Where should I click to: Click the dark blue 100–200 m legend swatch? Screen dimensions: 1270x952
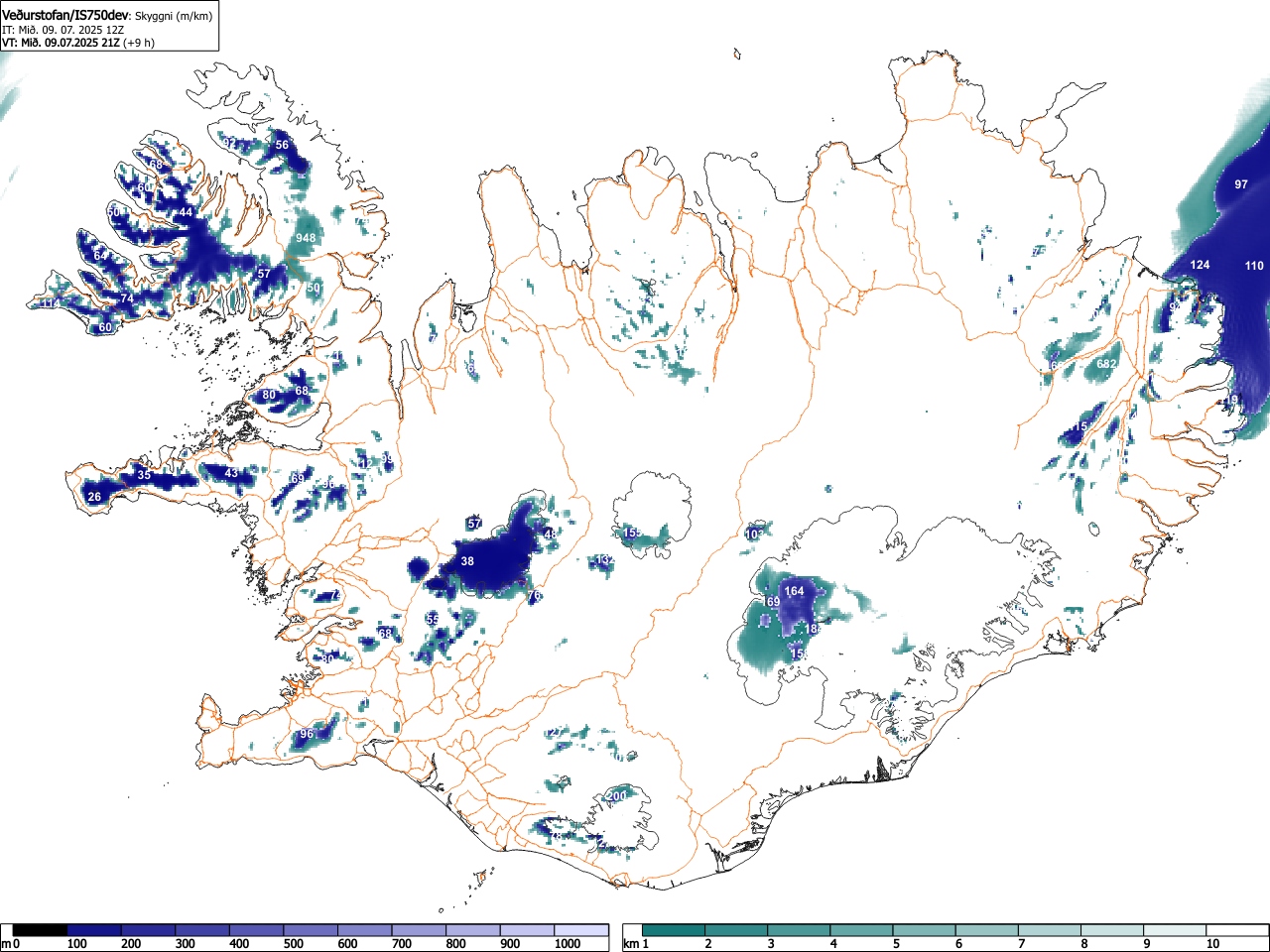95,930
